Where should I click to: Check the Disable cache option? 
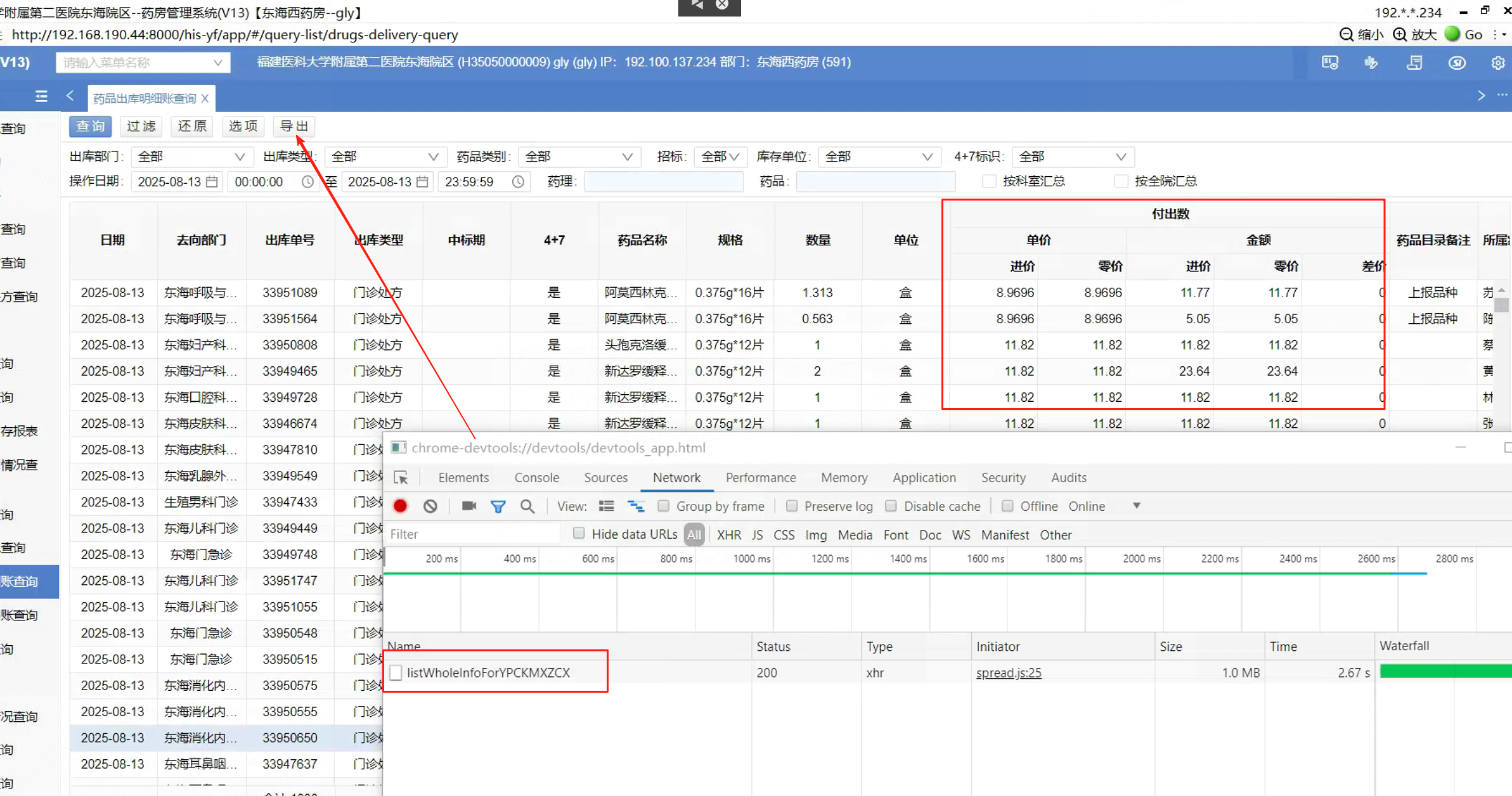click(x=891, y=506)
